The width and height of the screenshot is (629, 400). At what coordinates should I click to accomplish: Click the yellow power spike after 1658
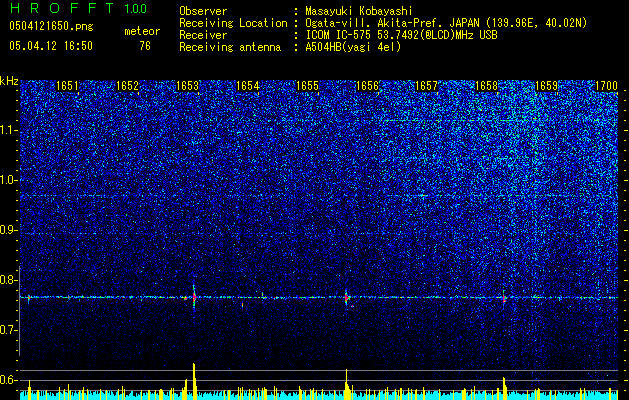(504, 388)
